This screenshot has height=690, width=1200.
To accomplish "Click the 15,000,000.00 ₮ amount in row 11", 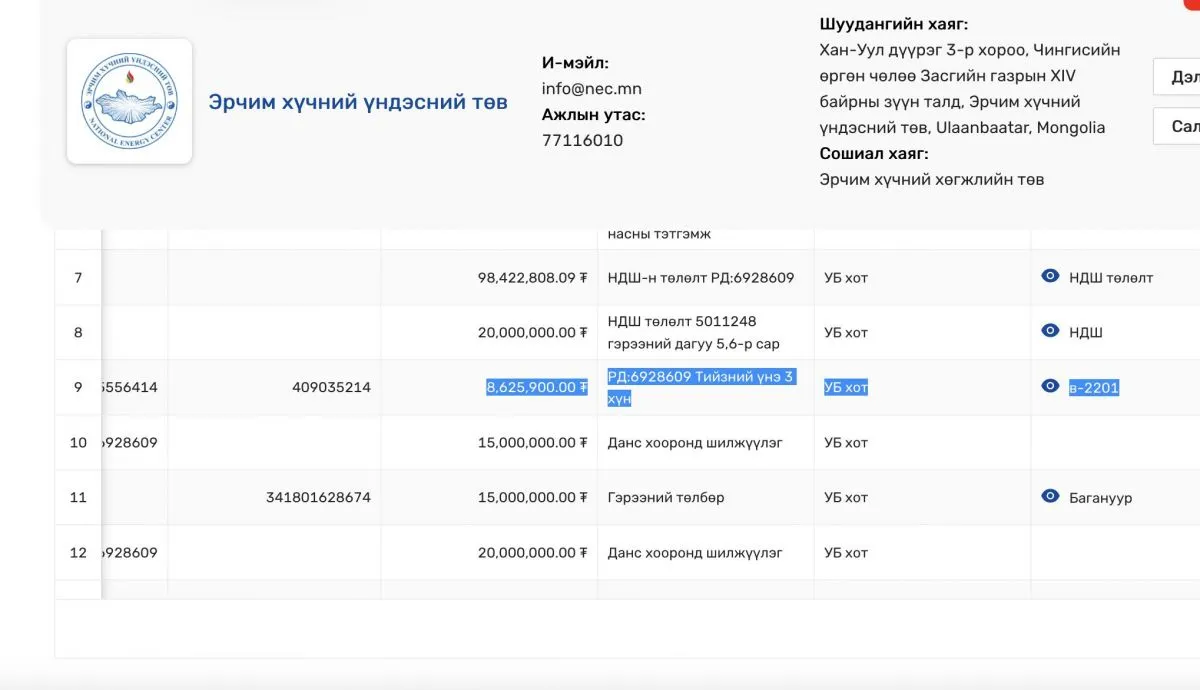I will pyautogui.click(x=532, y=498).
